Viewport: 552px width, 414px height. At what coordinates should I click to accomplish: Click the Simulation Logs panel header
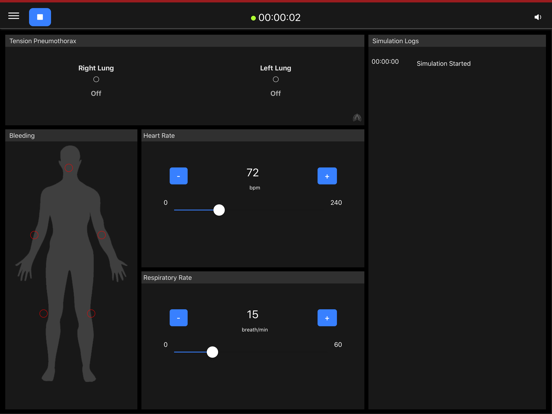tap(457, 41)
